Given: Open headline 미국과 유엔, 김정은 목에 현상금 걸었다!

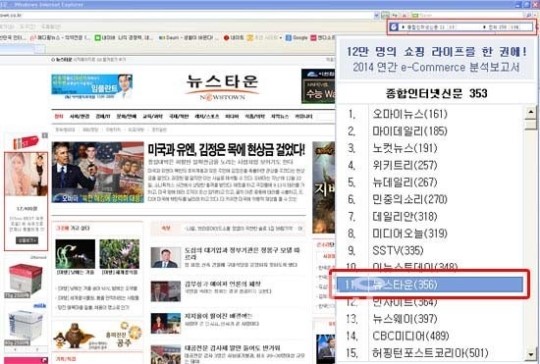Looking at the screenshot, I should coord(226,150).
